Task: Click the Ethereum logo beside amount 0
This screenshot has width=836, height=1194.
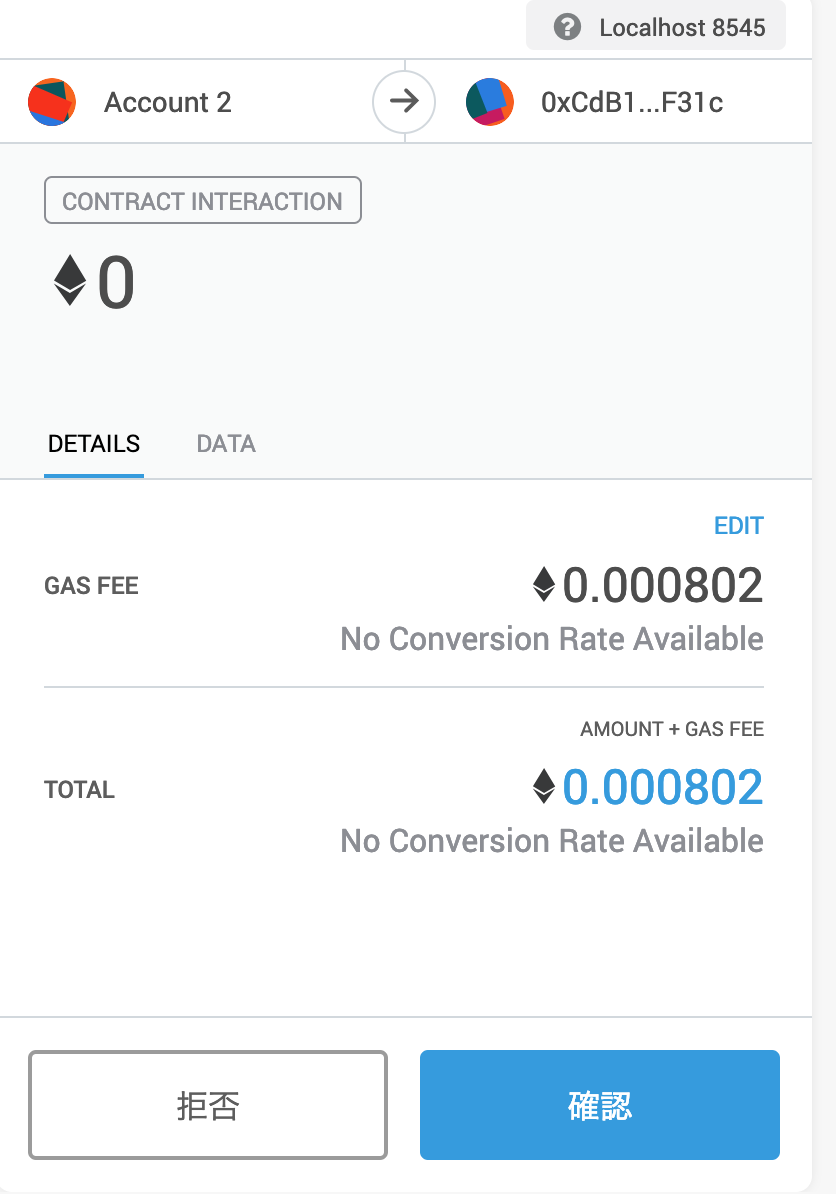Action: (x=70, y=281)
